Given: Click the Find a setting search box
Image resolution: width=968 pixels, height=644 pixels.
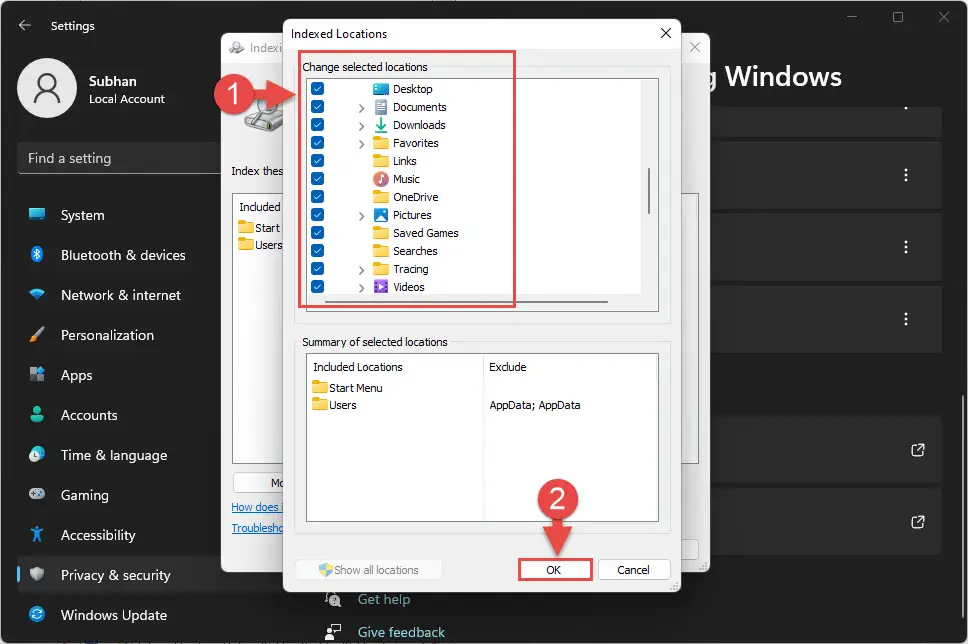Looking at the screenshot, I should point(119,158).
